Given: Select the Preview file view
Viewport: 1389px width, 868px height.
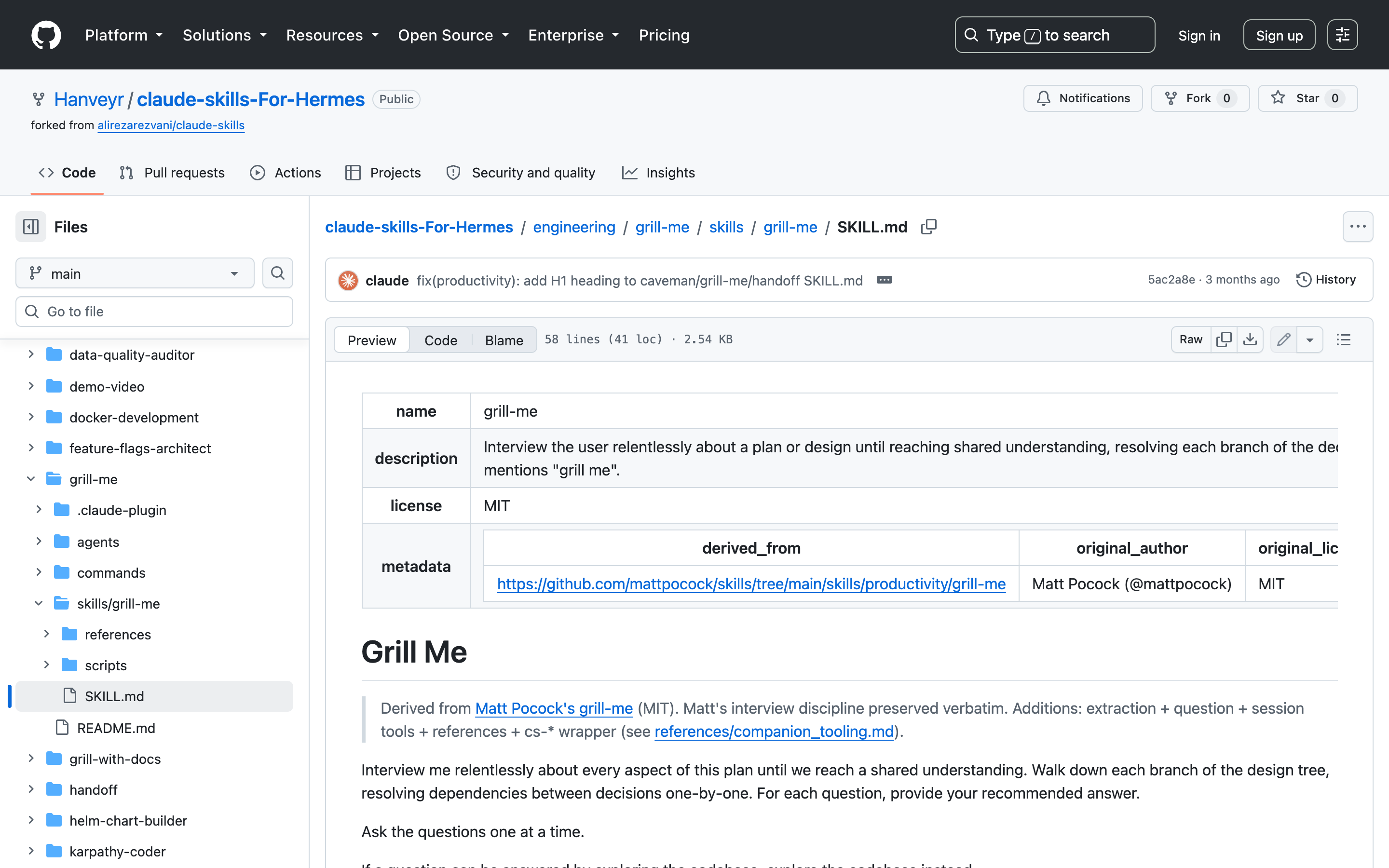Looking at the screenshot, I should click(371, 340).
